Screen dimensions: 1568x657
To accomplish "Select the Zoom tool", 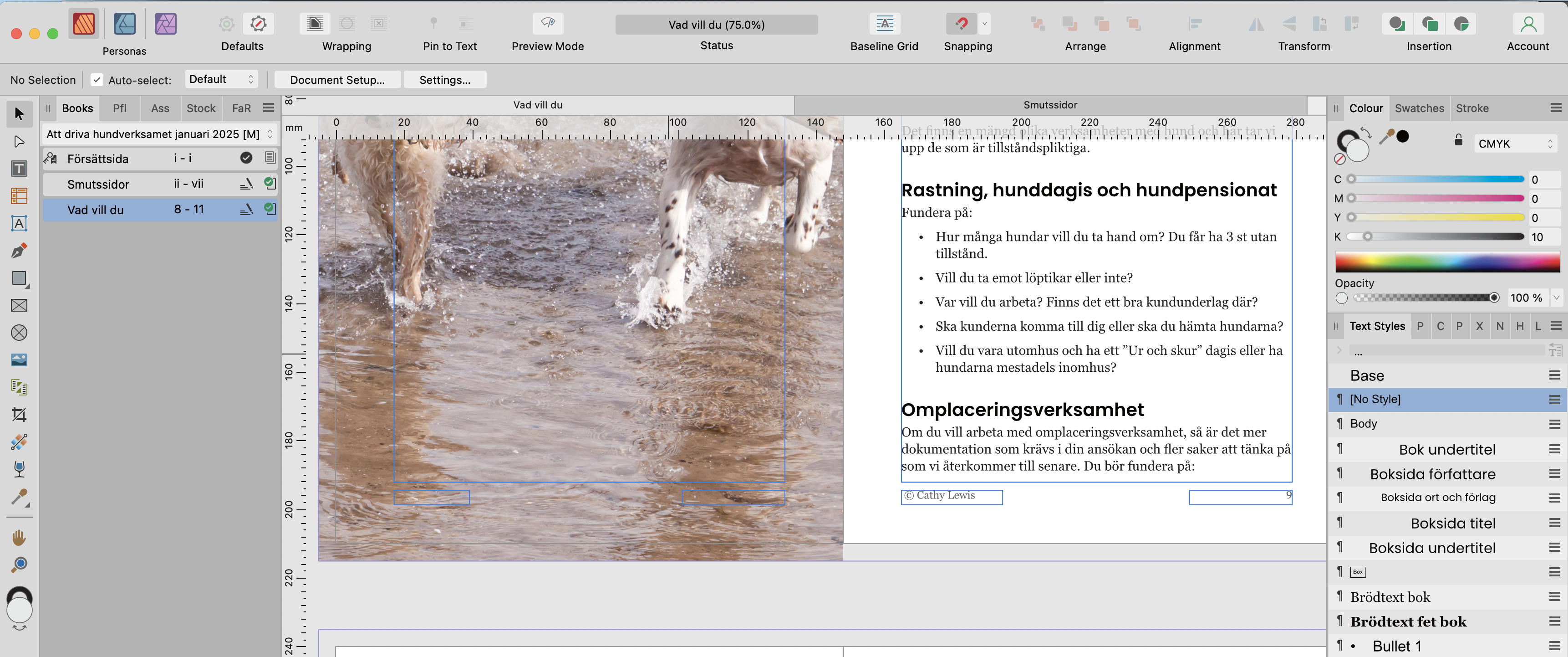I will (x=19, y=565).
